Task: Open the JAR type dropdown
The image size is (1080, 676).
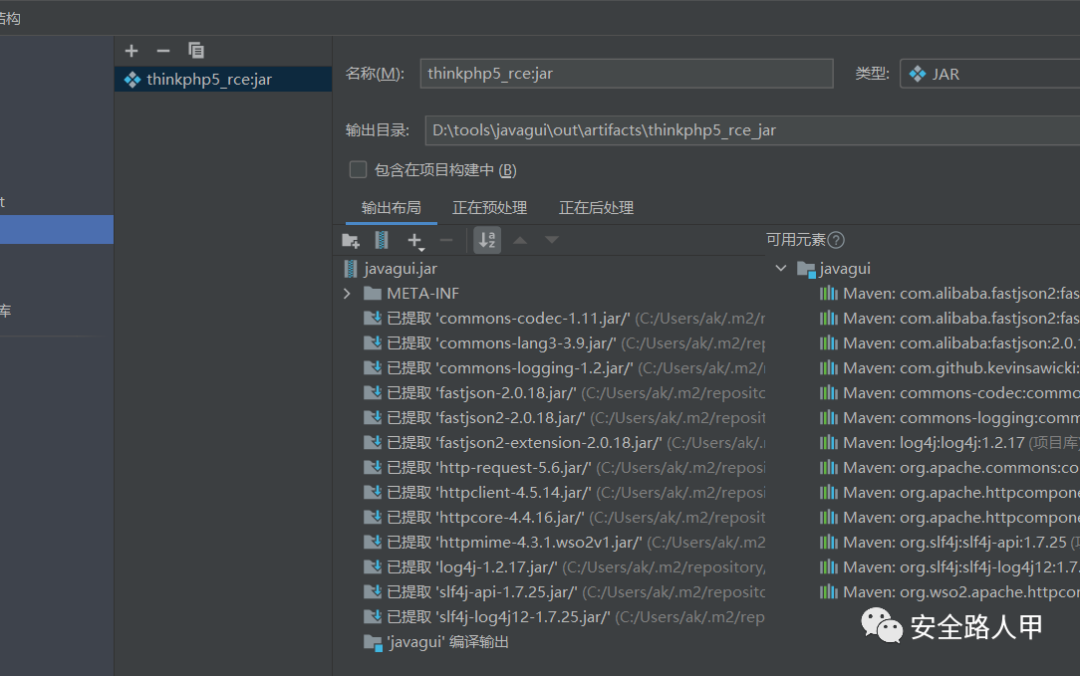Action: pyautogui.click(x=990, y=74)
